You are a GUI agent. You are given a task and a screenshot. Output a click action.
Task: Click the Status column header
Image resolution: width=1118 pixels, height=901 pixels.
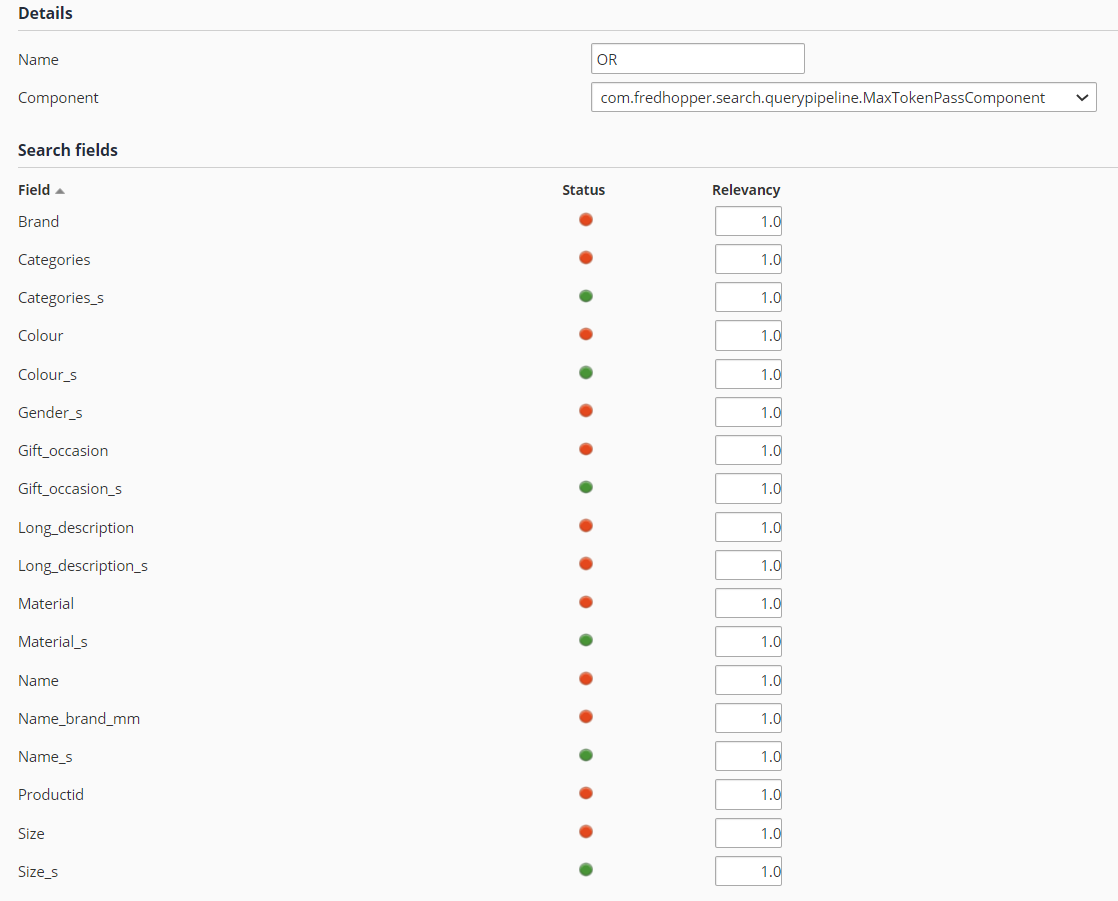coord(583,190)
